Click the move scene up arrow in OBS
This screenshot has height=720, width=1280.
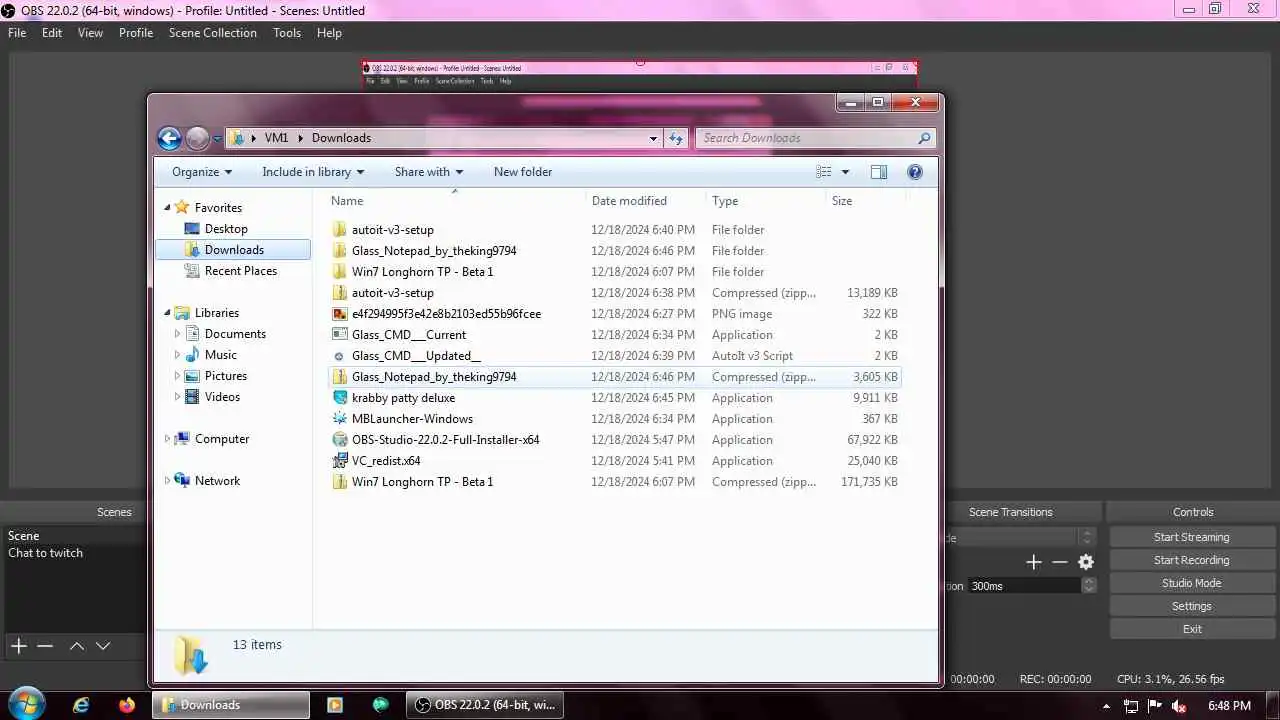pyautogui.click(x=77, y=646)
